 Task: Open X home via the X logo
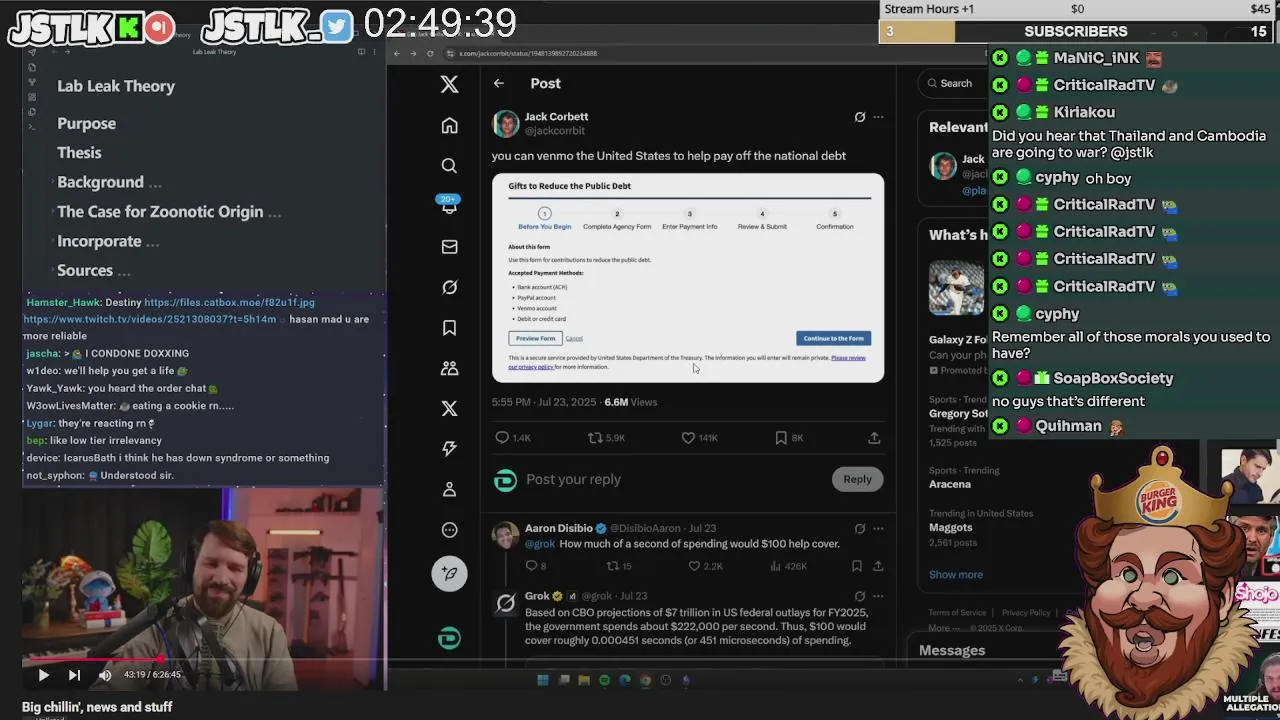tap(449, 84)
